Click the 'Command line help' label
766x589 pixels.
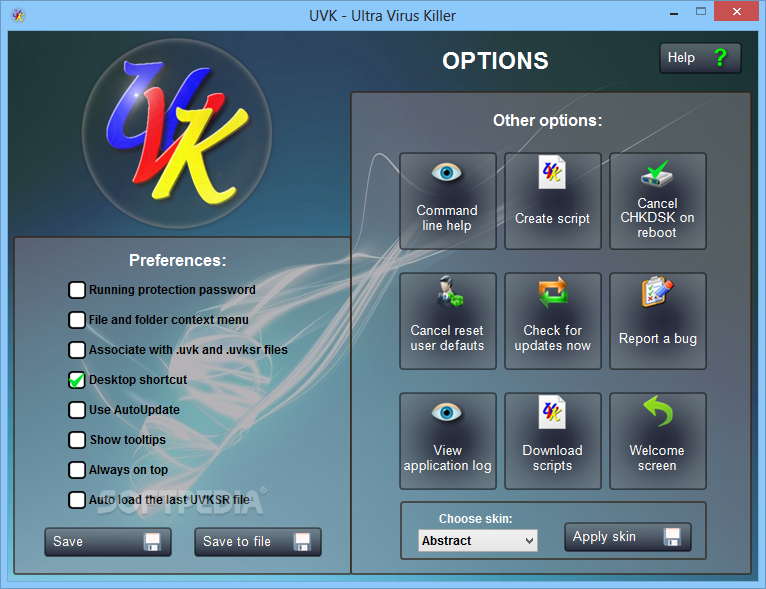pos(447,218)
